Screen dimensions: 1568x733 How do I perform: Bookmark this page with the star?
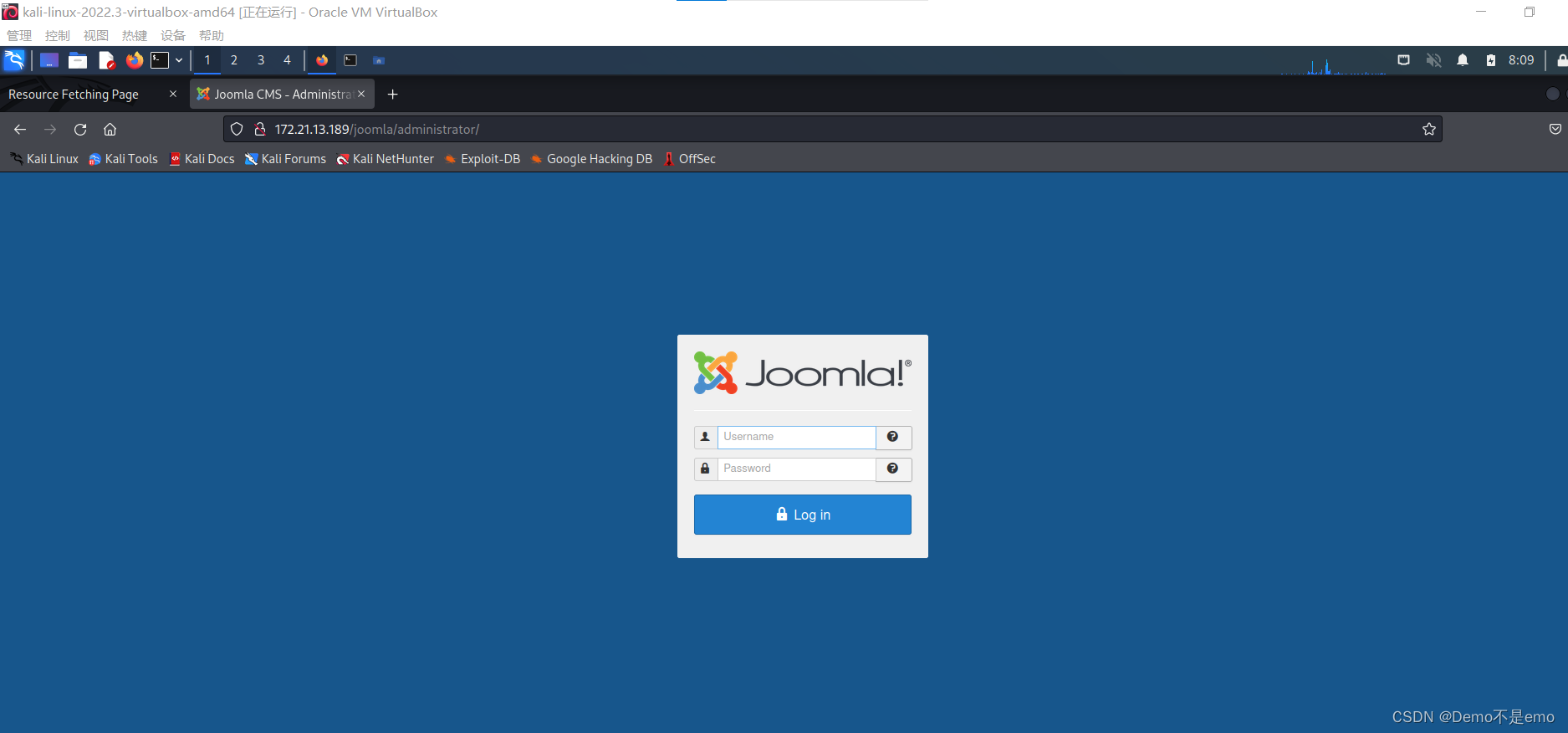pos(1429,129)
